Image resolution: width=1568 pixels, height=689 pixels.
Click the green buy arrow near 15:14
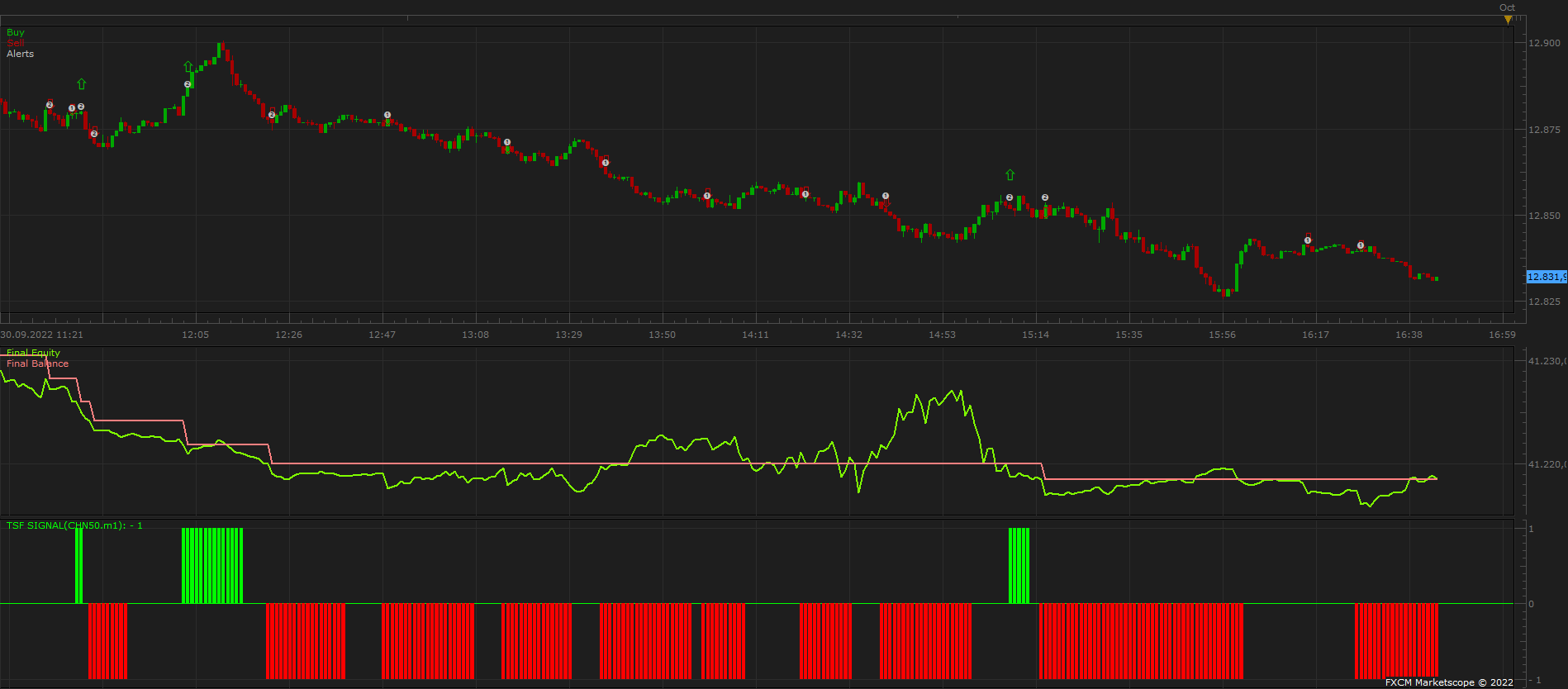coord(1010,174)
